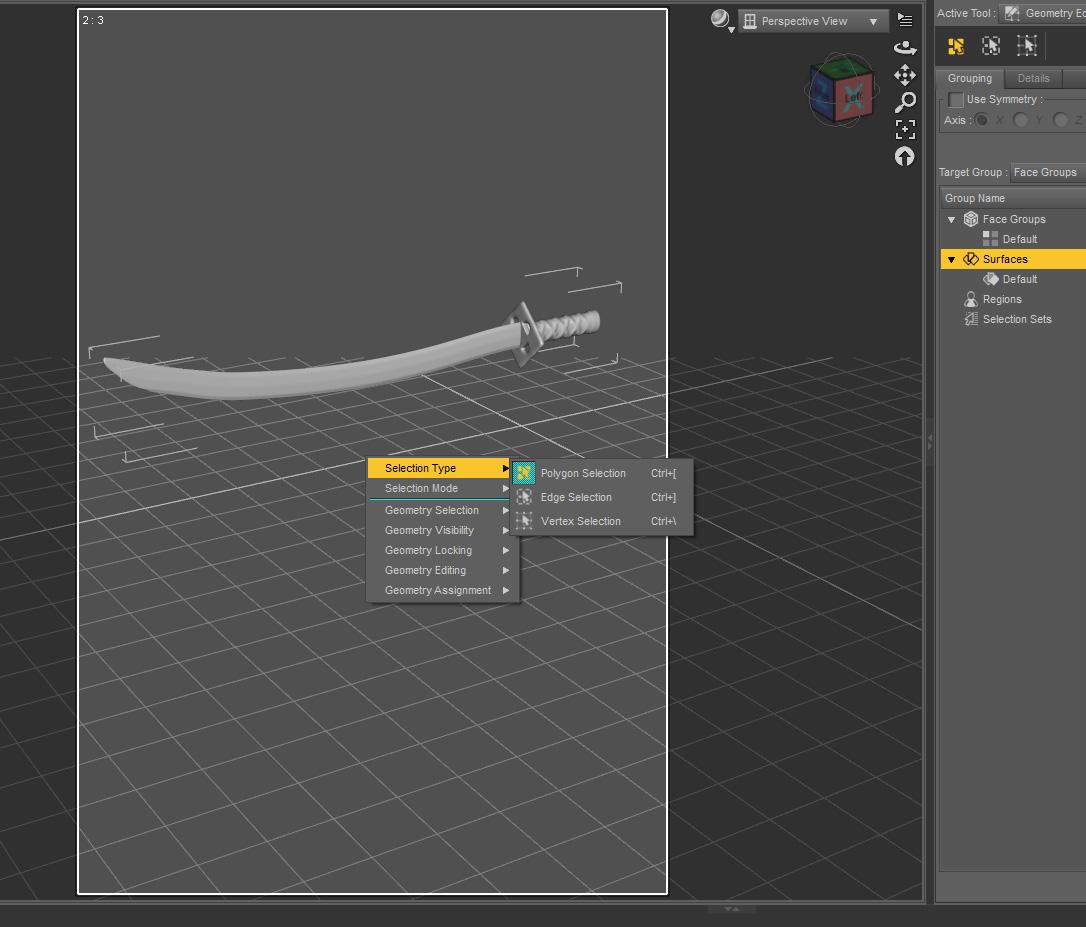Screen dimensions: 1086x927
Task: Click the Geometry Editor active tool icon
Action: (x=1012, y=13)
